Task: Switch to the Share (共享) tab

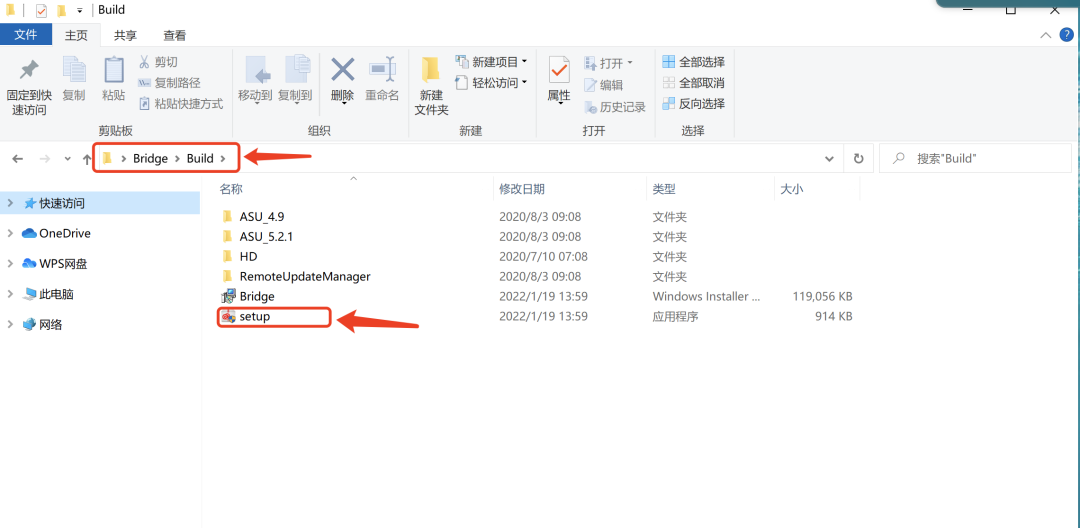Action: pyautogui.click(x=125, y=35)
